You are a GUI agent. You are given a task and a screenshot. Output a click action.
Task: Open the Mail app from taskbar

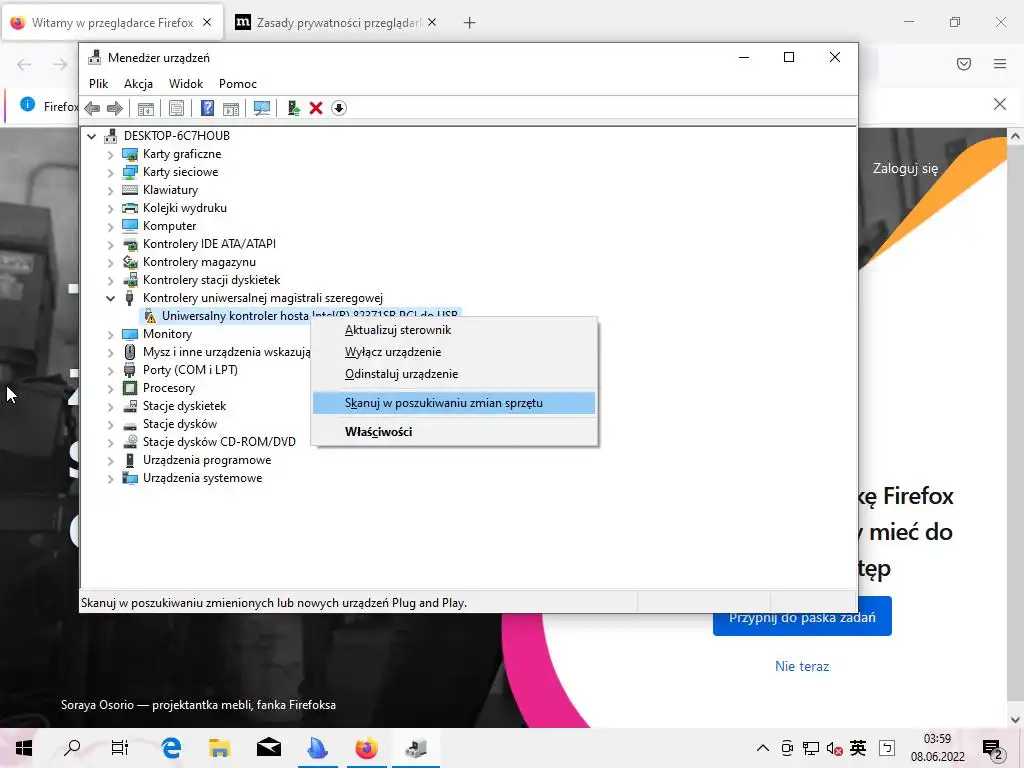coord(268,748)
